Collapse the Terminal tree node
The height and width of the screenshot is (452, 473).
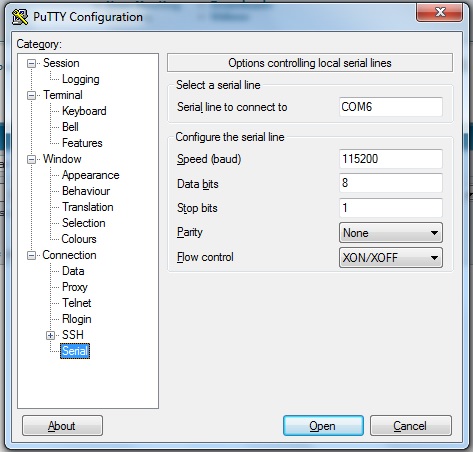[31, 95]
